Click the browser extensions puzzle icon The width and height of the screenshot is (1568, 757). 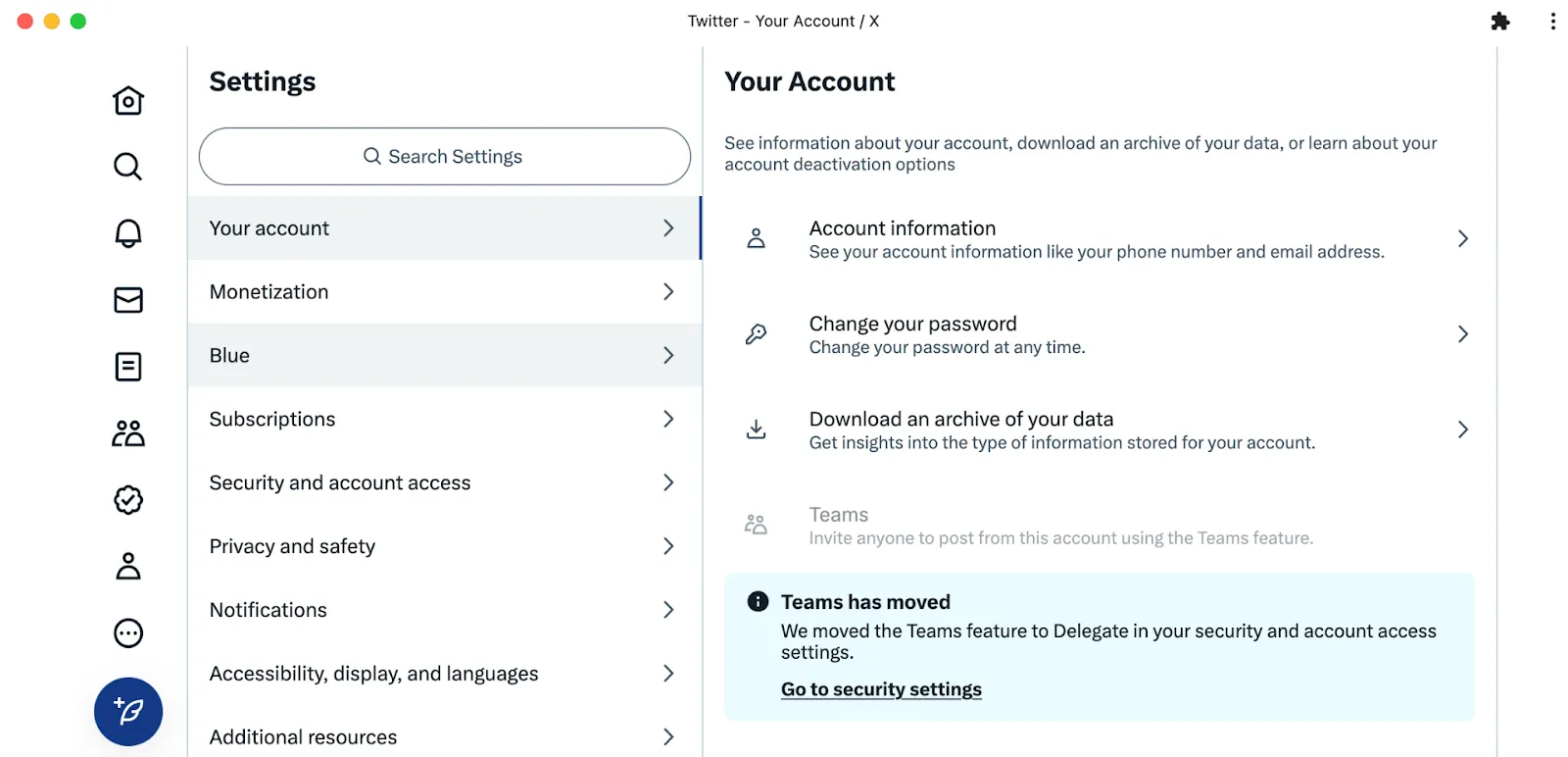coord(1500,22)
